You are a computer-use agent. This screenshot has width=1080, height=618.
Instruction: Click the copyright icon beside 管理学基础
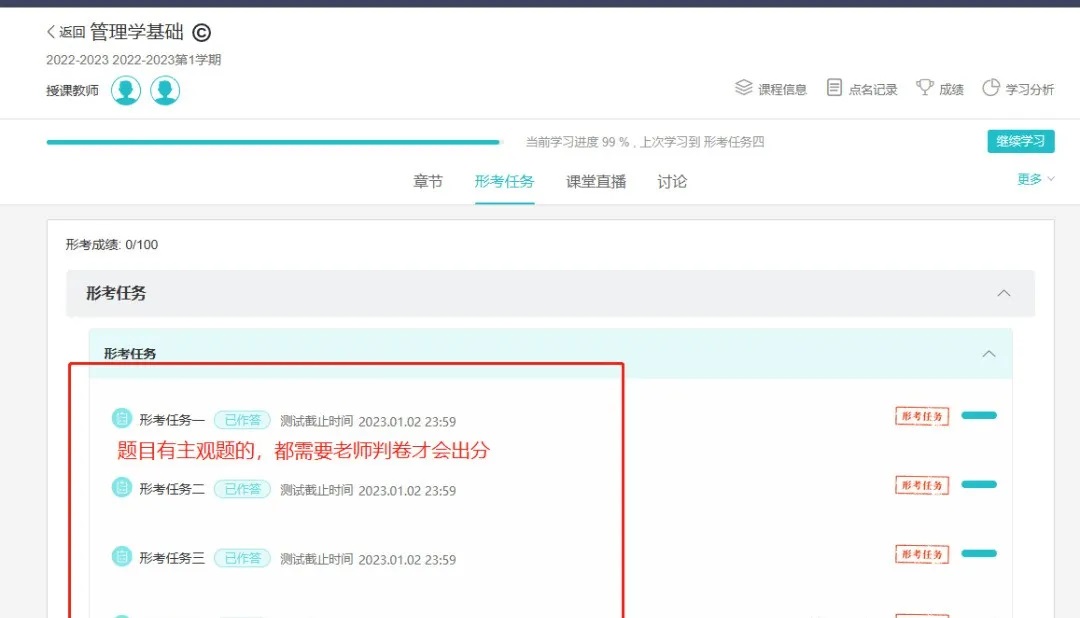[201, 33]
